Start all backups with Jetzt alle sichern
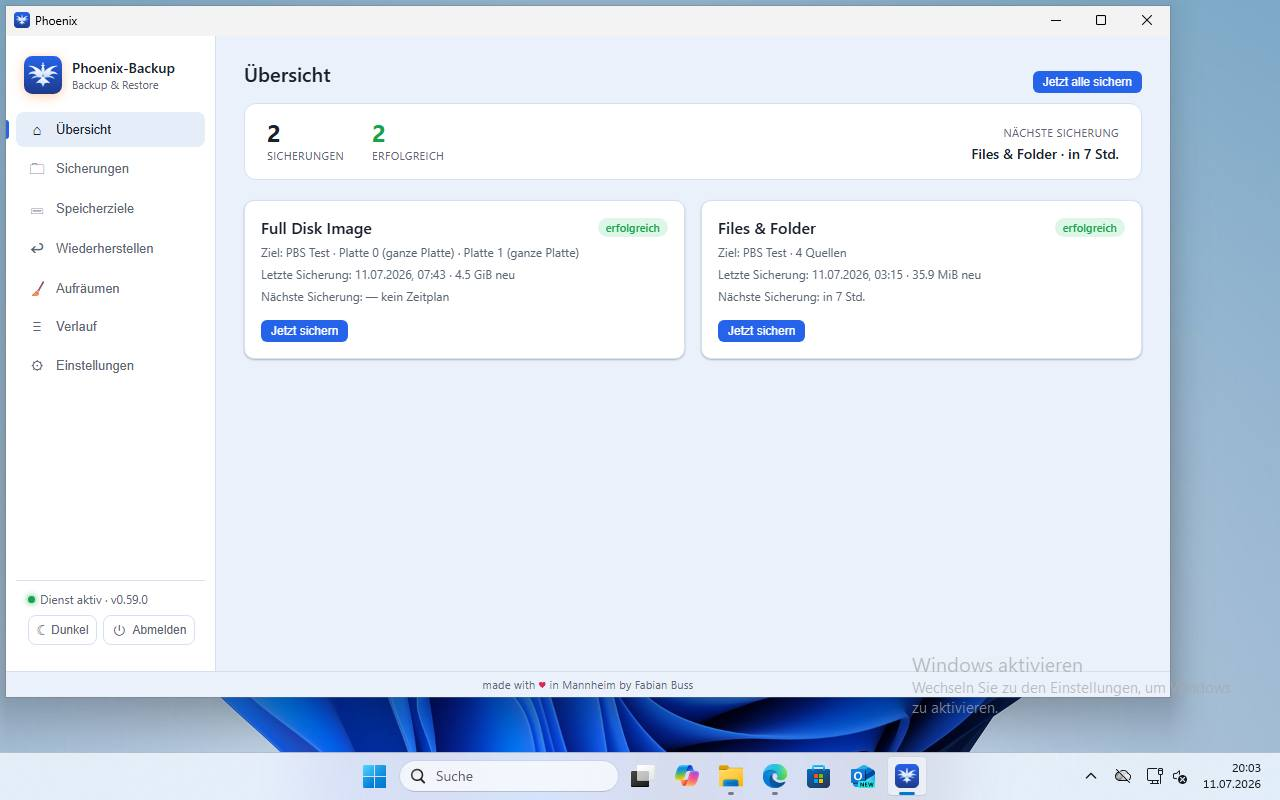The image size is (1280, 800). point(1087,82)
